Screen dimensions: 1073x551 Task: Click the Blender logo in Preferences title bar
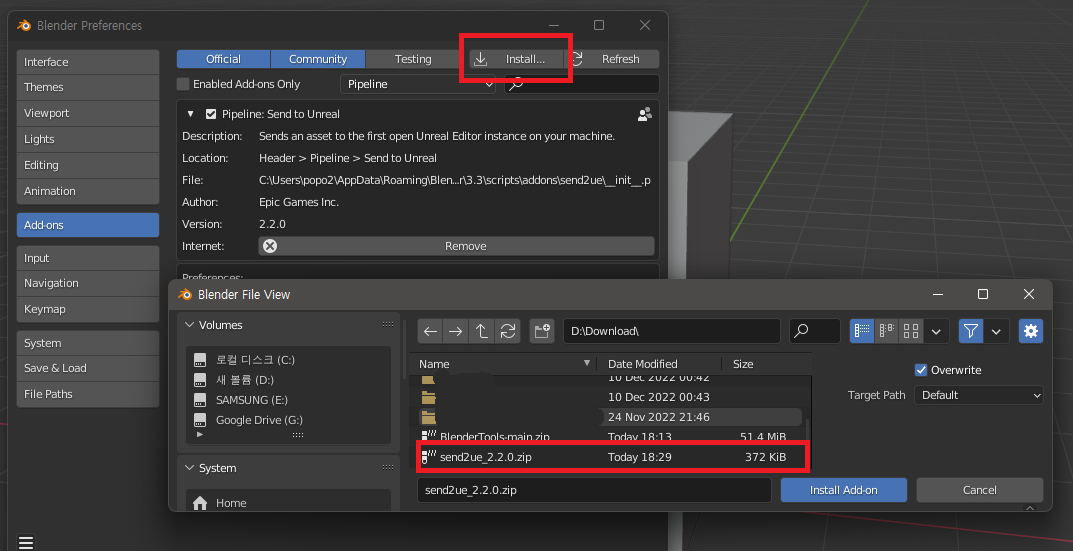pos(24,25)
